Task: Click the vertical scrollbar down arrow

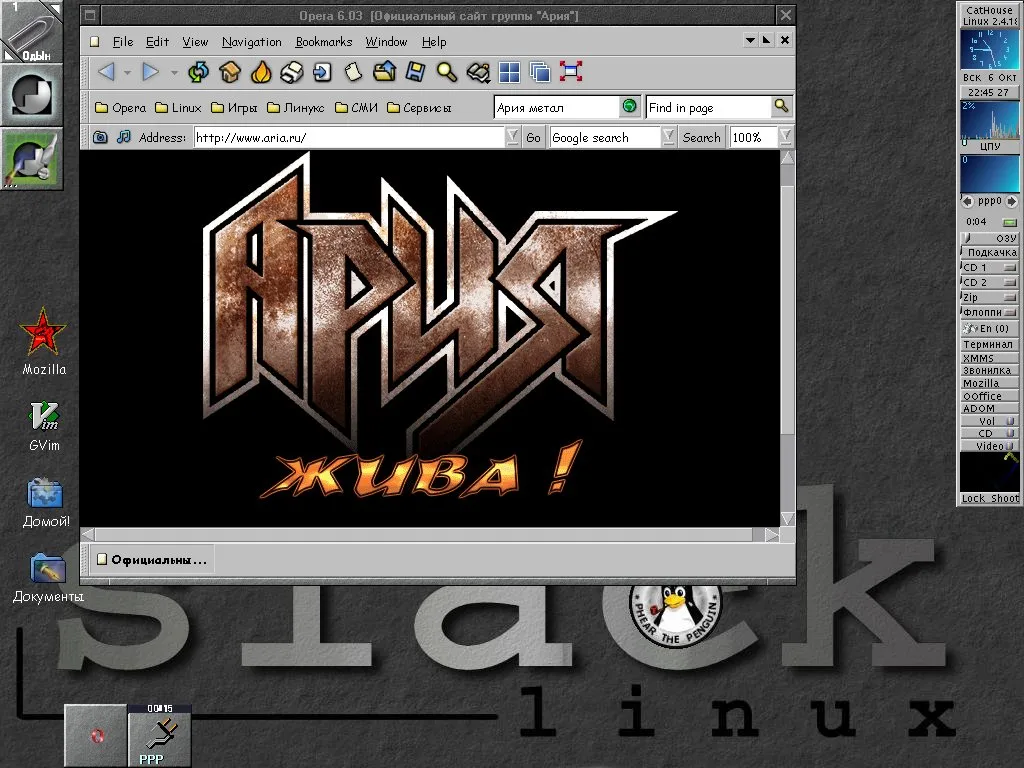Action: pyautogui.click(x=788, y=519)
